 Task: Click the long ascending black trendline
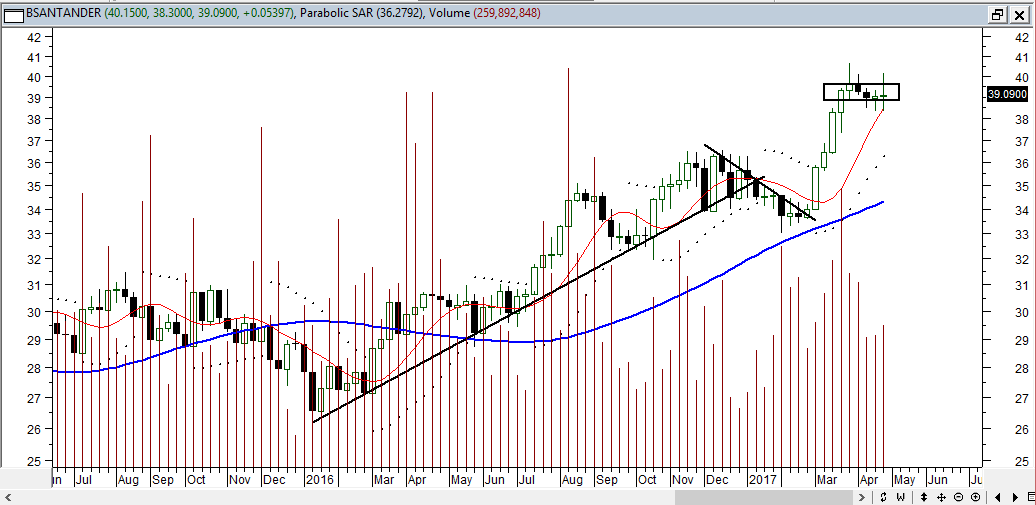[x=538, y=299]
